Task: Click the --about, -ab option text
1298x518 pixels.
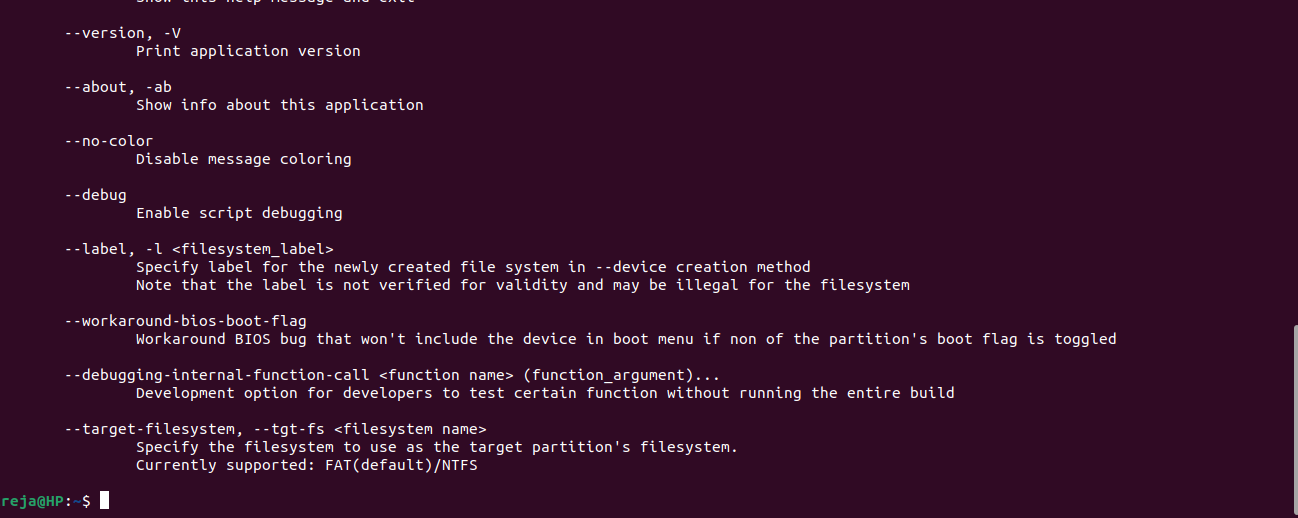Action: [x=118, y=87]
